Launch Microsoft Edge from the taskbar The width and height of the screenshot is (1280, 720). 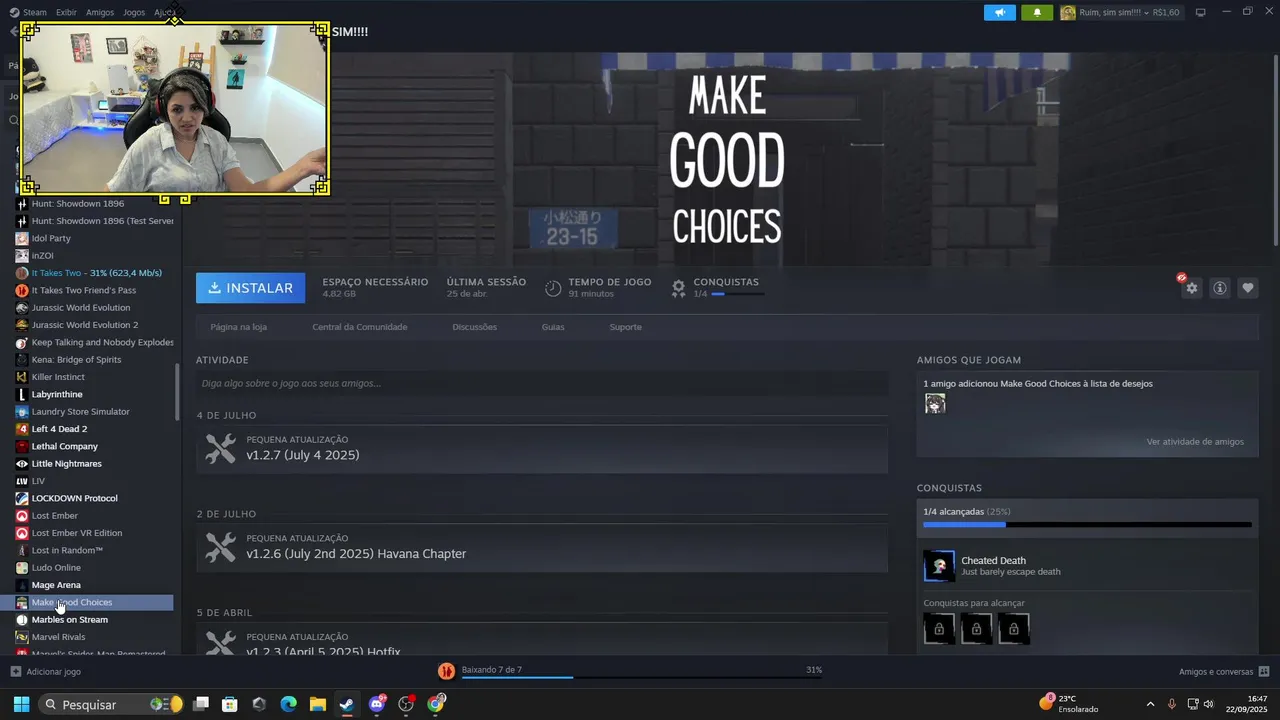click(288, 704)
